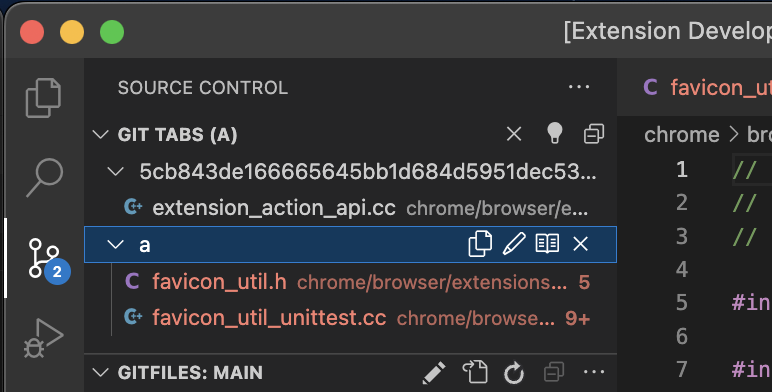Open the Search view in activity bar
The height and width of the screenshot is (392, 772).
44,178
